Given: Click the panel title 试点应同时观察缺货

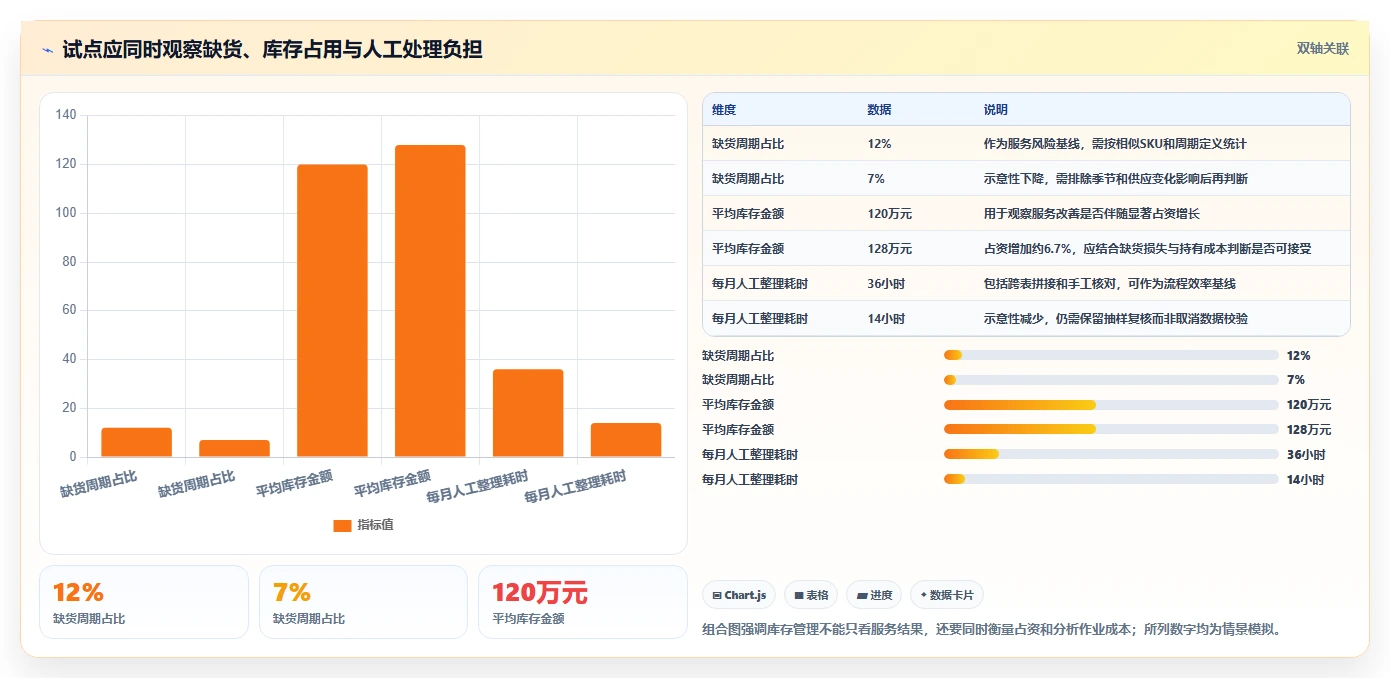Looking at the screenshot, I should coord(272,49).
